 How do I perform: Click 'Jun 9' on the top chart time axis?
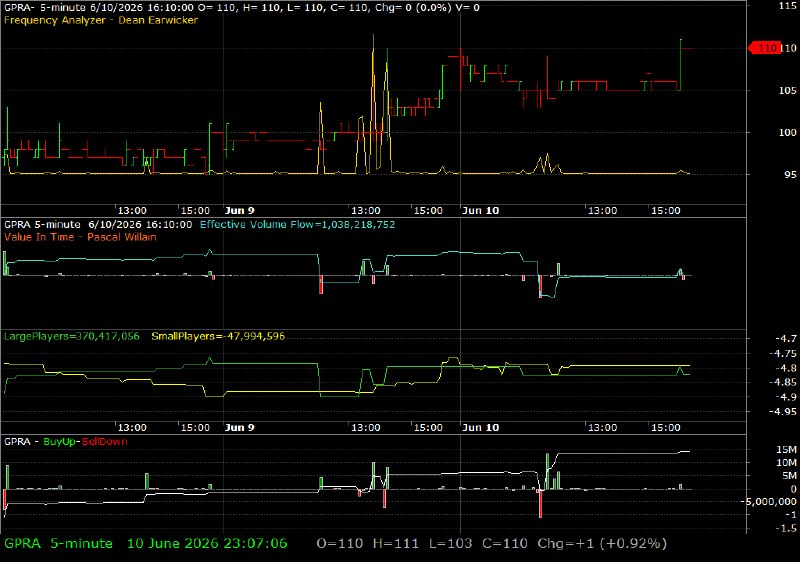[x=240, y=211]
